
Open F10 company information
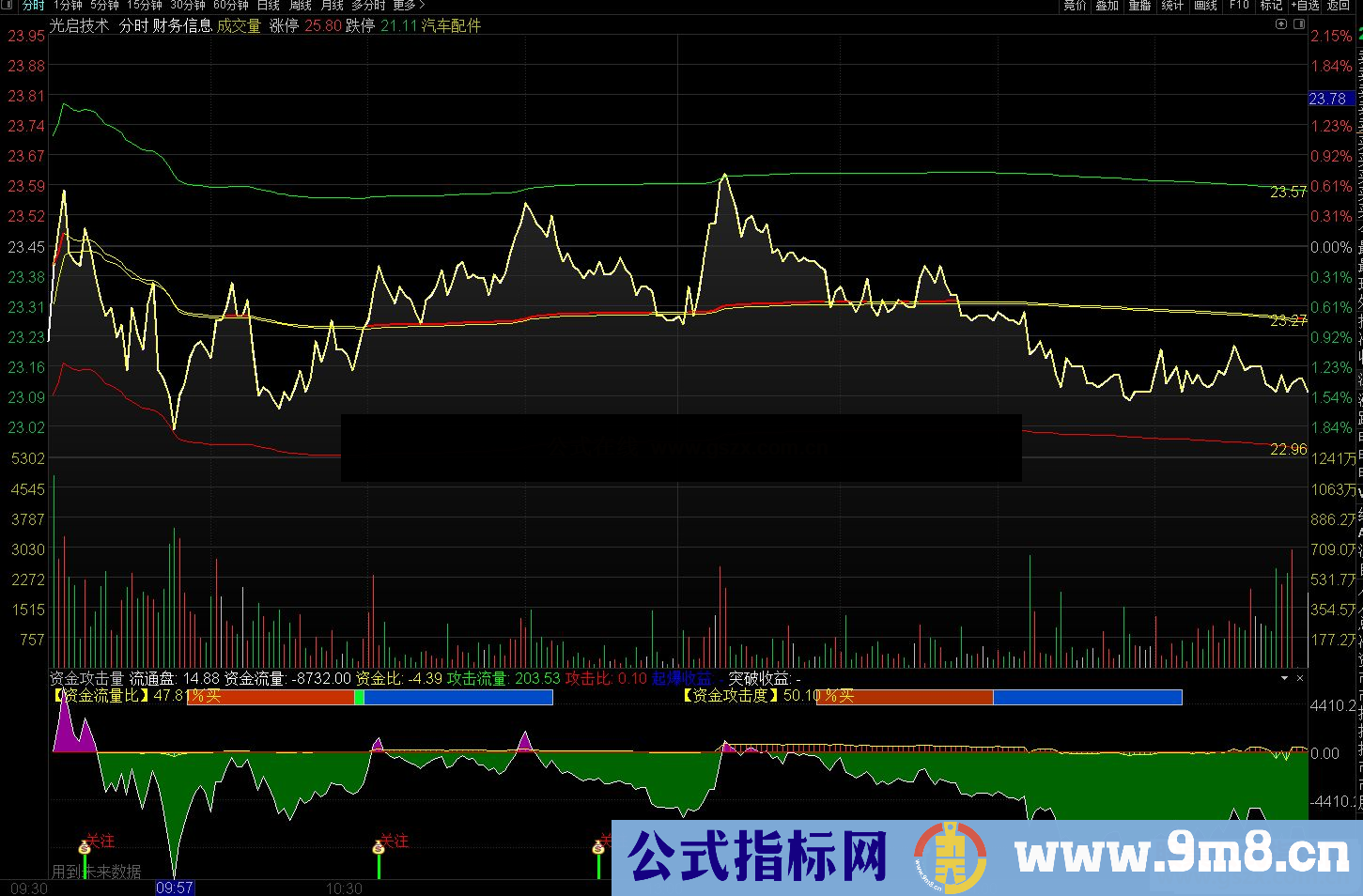[x=1239, y=6]
